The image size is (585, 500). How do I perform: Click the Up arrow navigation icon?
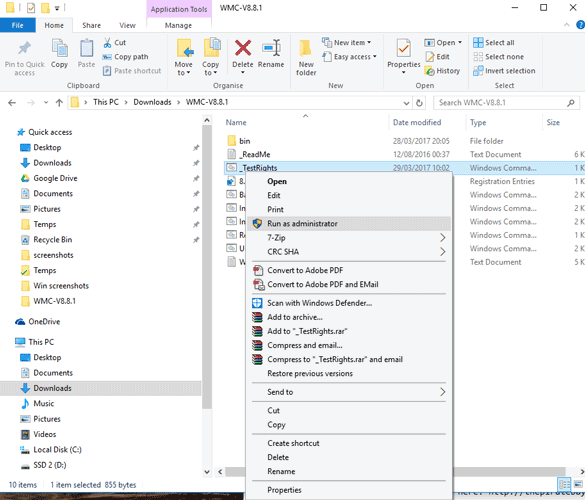pos(59,103)
